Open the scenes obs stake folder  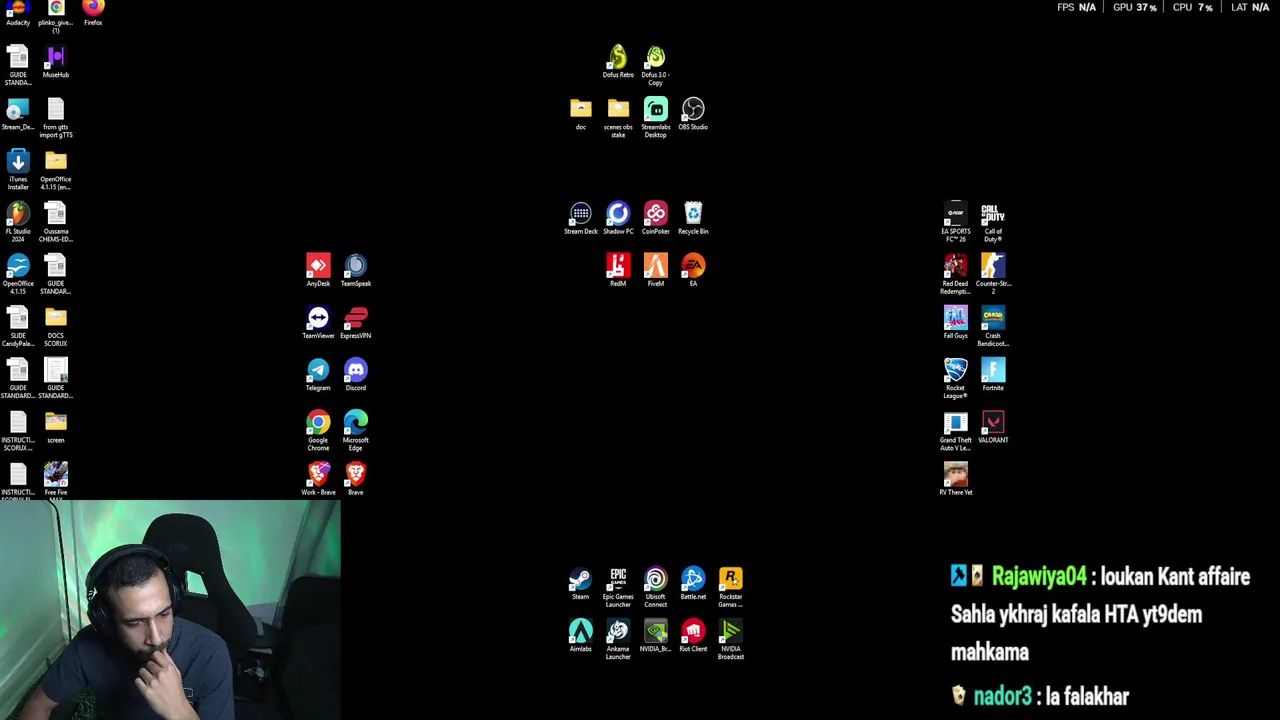[x=618, y=118]
